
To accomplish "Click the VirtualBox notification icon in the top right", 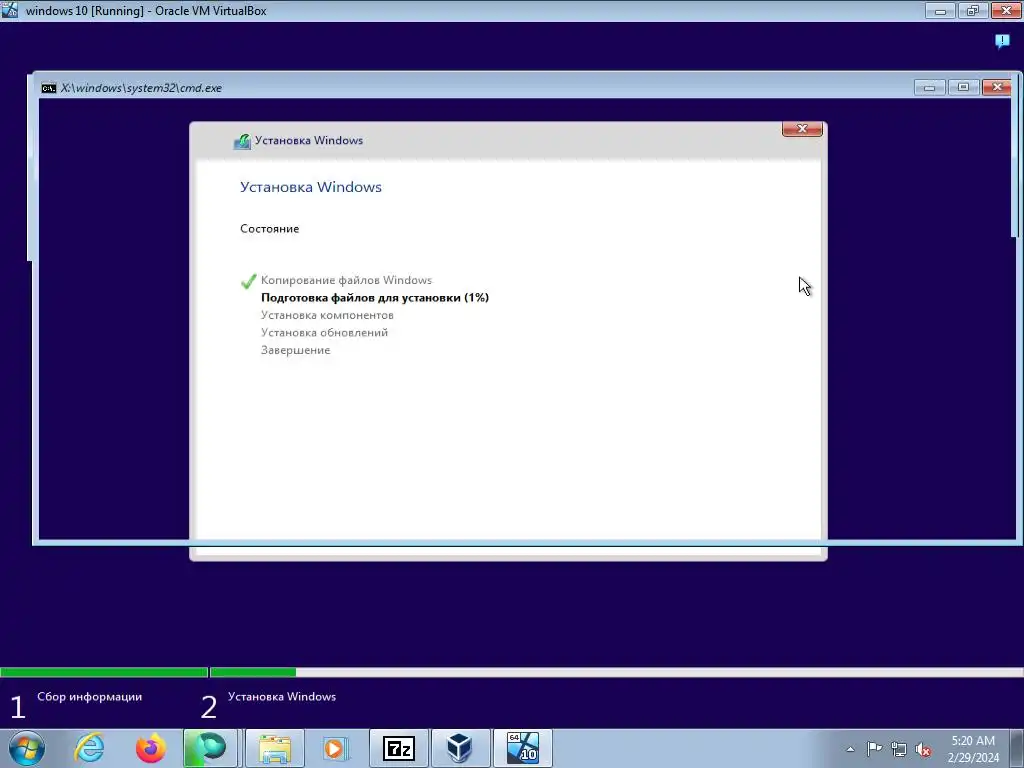I will (x=1002, y=41).
